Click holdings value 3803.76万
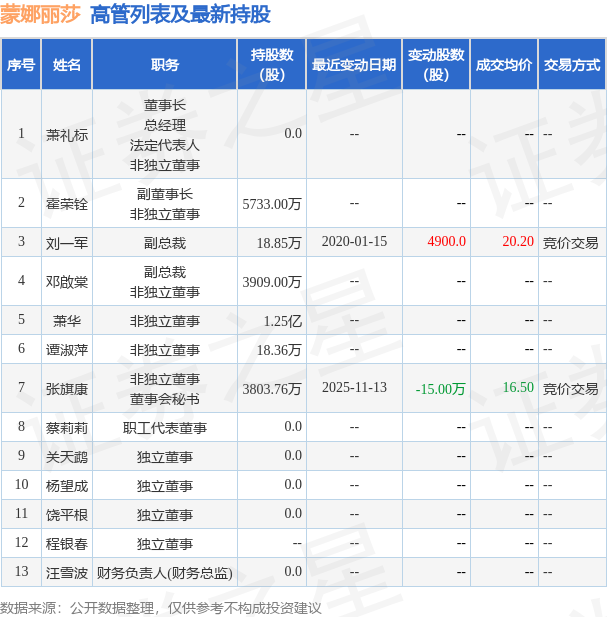The width and height of the screenshot is (607, 617). point(272,389)
